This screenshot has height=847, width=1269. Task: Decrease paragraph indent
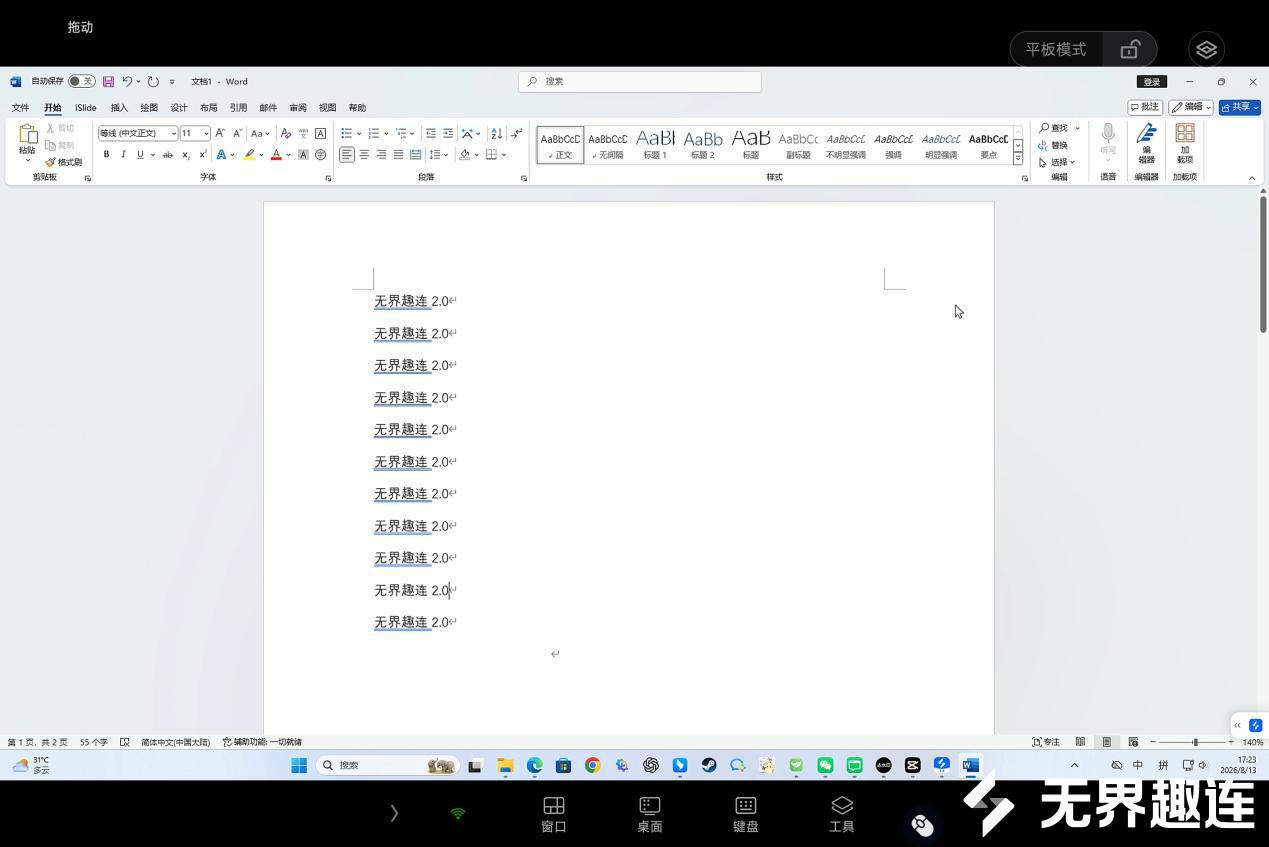coord(431,133)
